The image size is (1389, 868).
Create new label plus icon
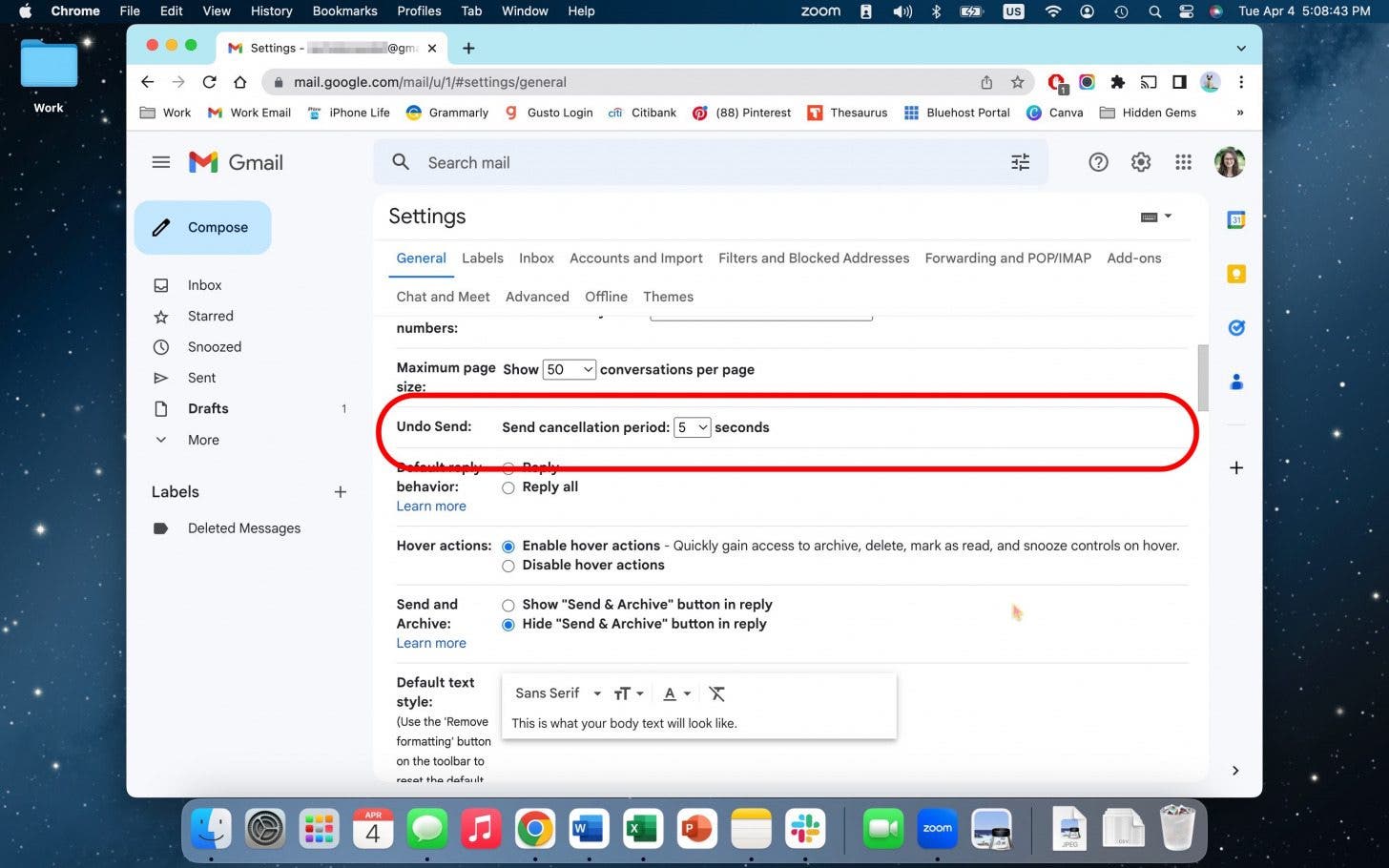coord(341,492)
